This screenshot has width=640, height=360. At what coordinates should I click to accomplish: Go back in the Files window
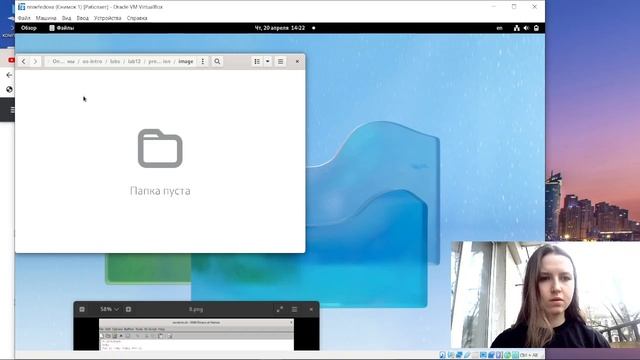tap(24, 62)
